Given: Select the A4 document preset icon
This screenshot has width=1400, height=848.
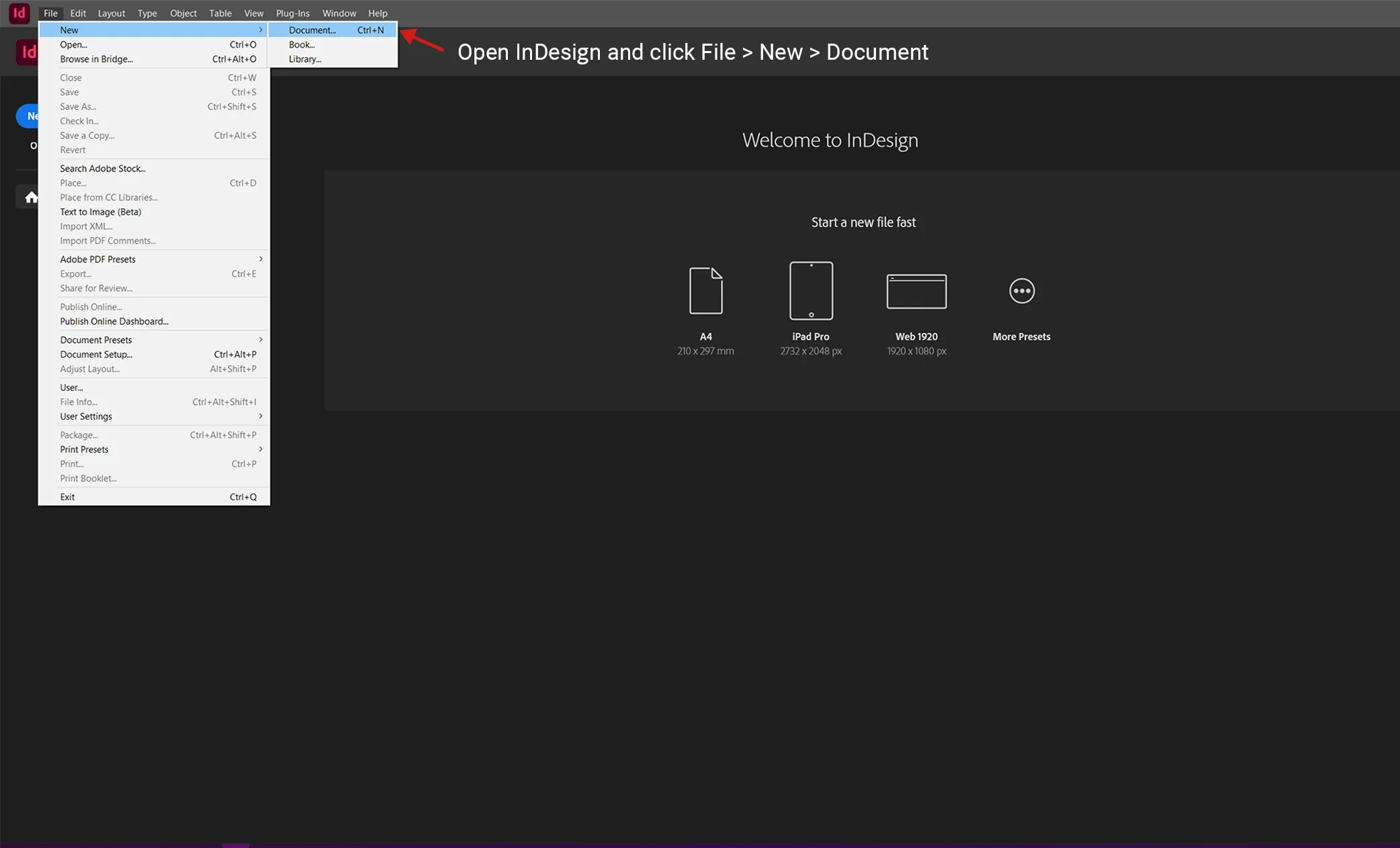Looking at the screenshot, I should click(705, 291).
